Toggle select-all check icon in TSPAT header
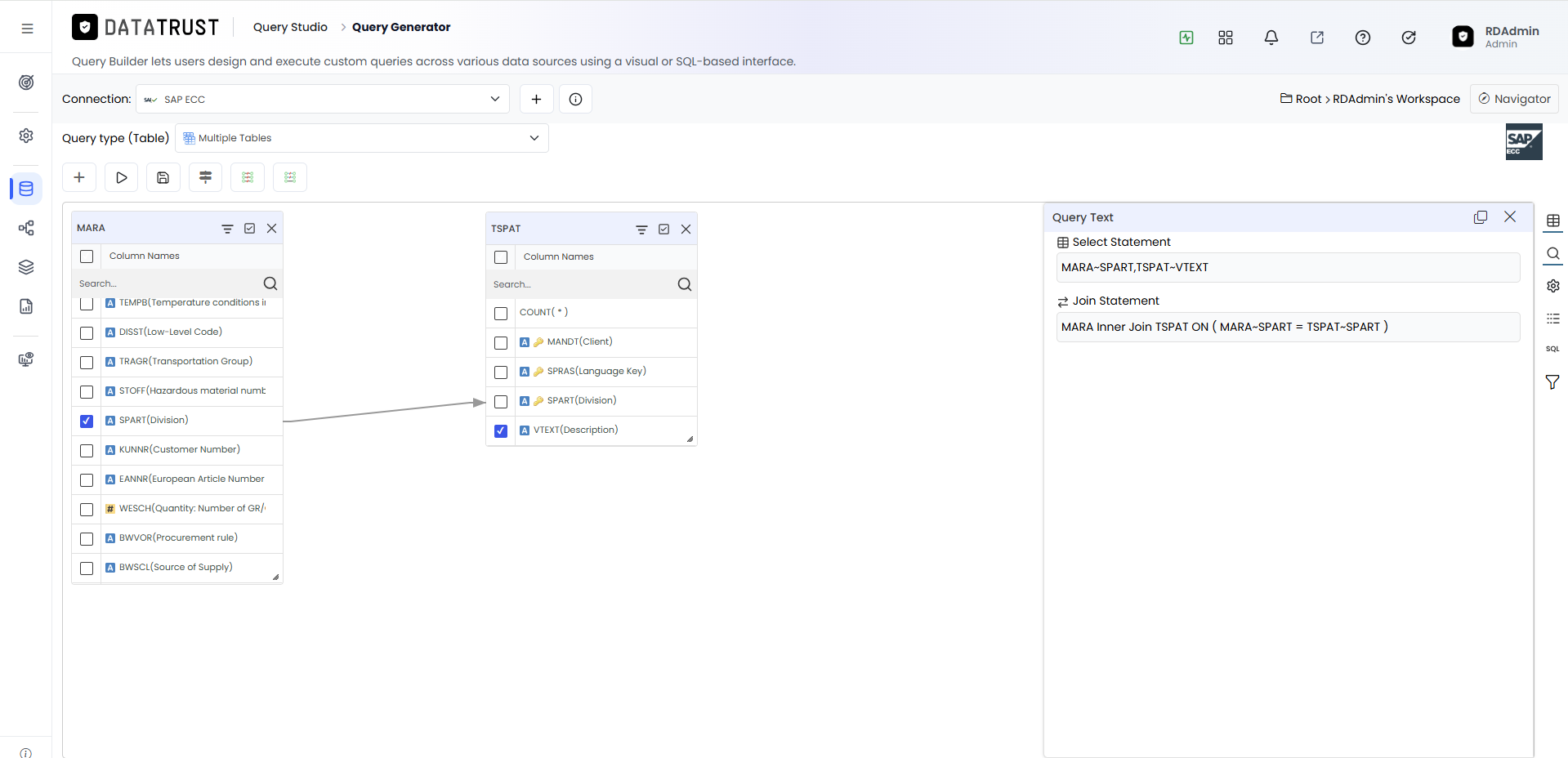 click(664, 230)
